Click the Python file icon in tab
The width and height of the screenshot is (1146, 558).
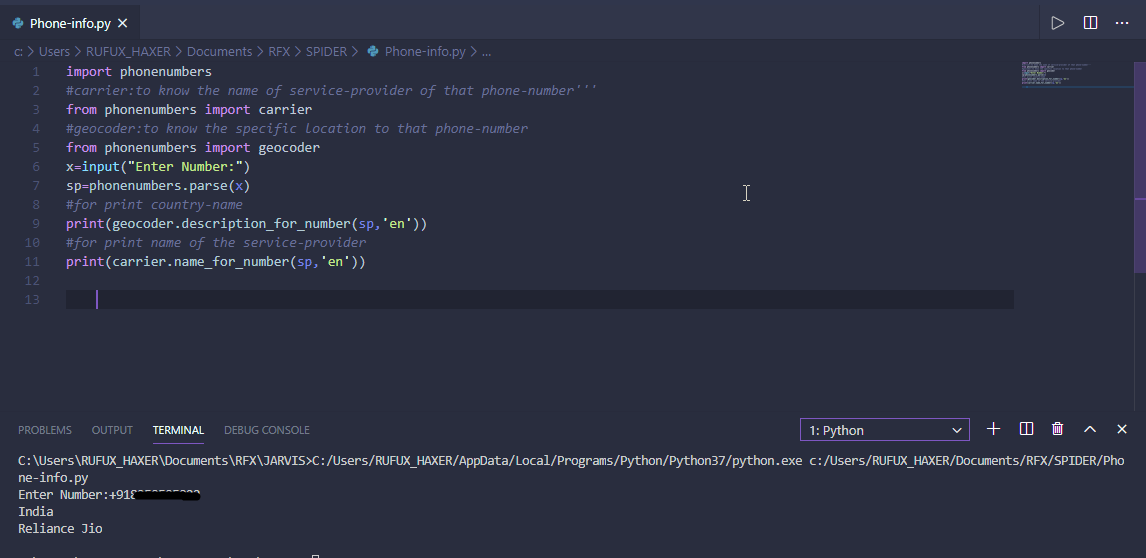[x=18, y=23]
